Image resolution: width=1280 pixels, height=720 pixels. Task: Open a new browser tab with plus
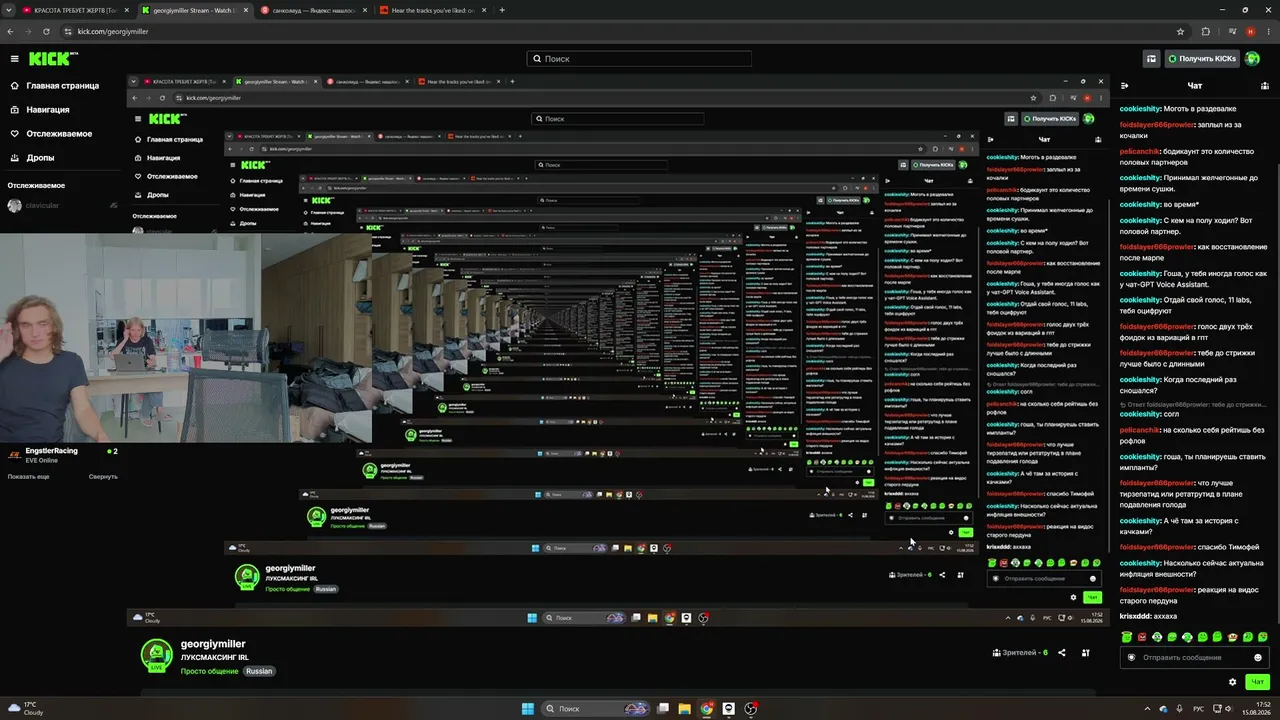502,10
